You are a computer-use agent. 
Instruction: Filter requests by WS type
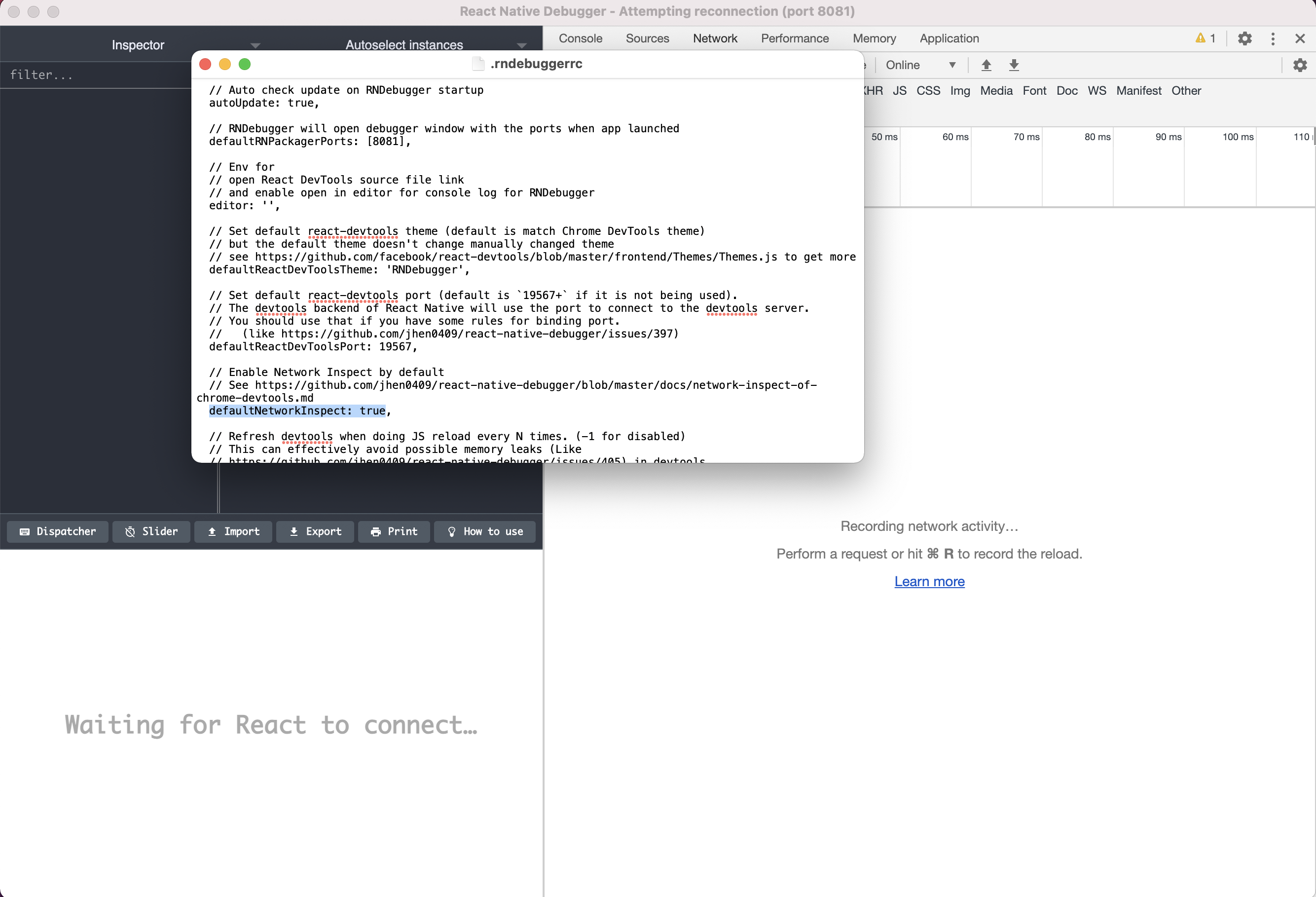click(1097, 91)
